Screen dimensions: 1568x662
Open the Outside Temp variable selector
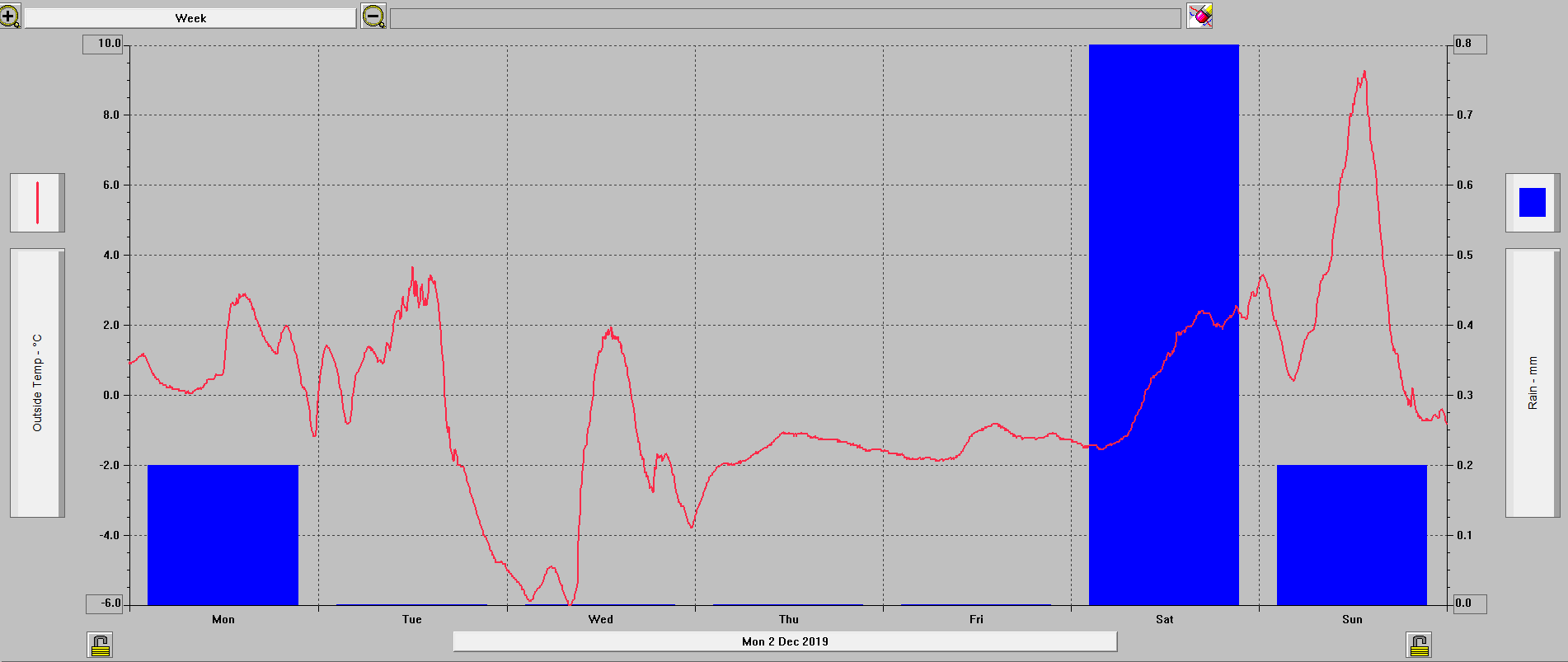tap(37, 383)
